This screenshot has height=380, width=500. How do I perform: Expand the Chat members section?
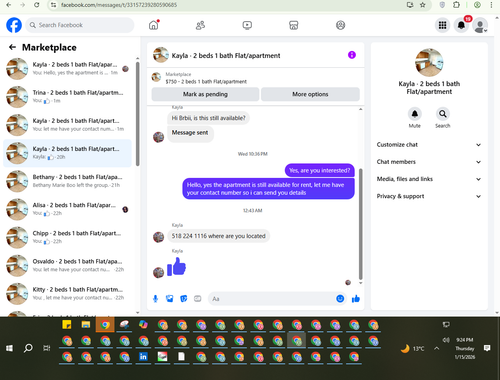[429, 162]
